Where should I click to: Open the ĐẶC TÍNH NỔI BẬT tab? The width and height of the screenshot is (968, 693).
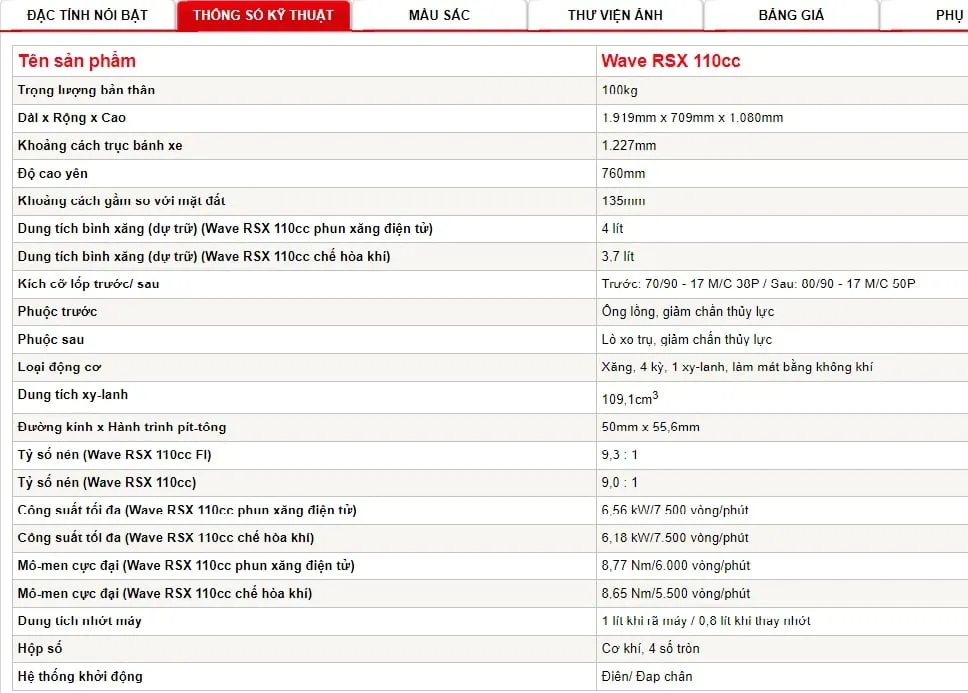pos(86,15)
